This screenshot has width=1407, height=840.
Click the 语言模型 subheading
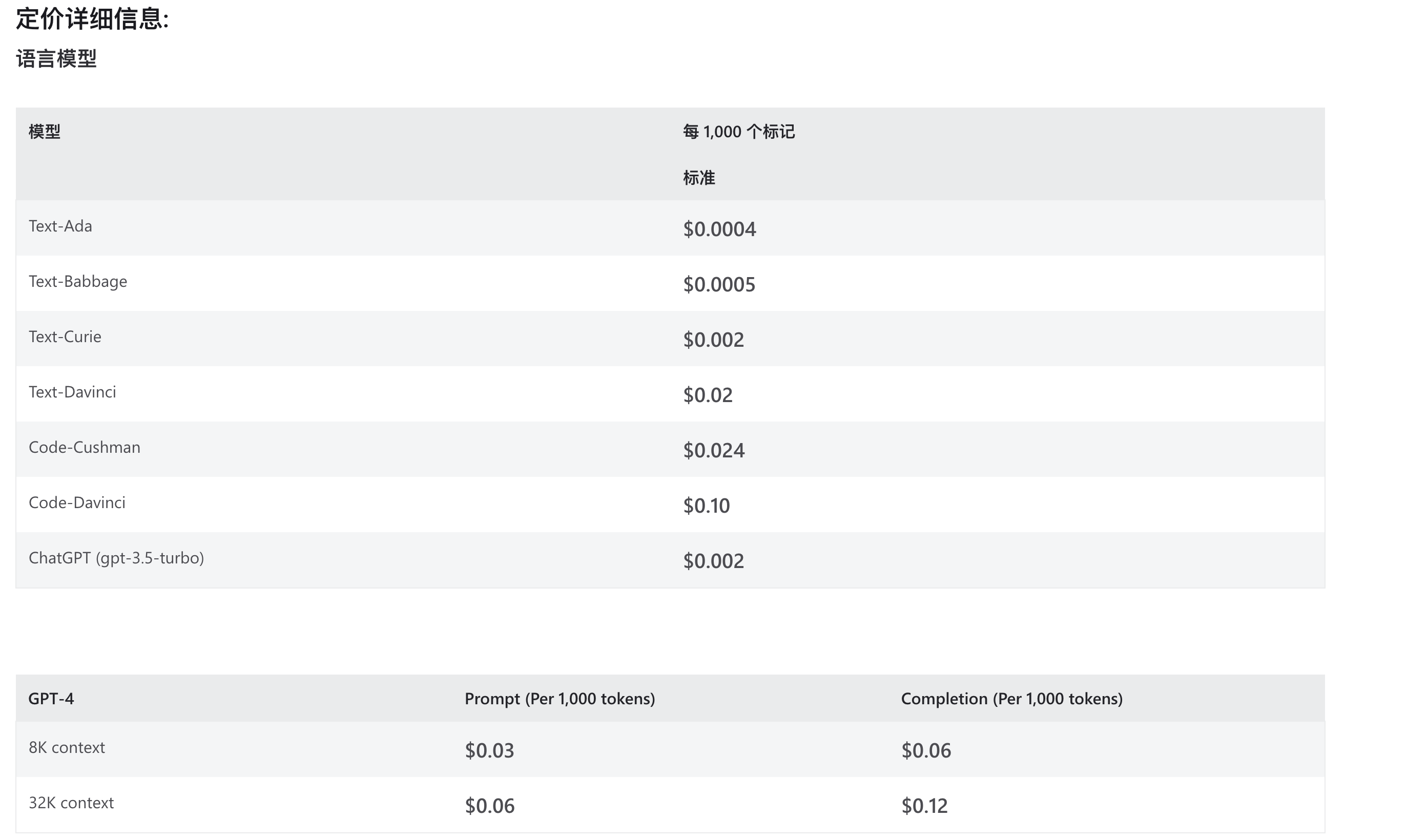click(56, 59)
